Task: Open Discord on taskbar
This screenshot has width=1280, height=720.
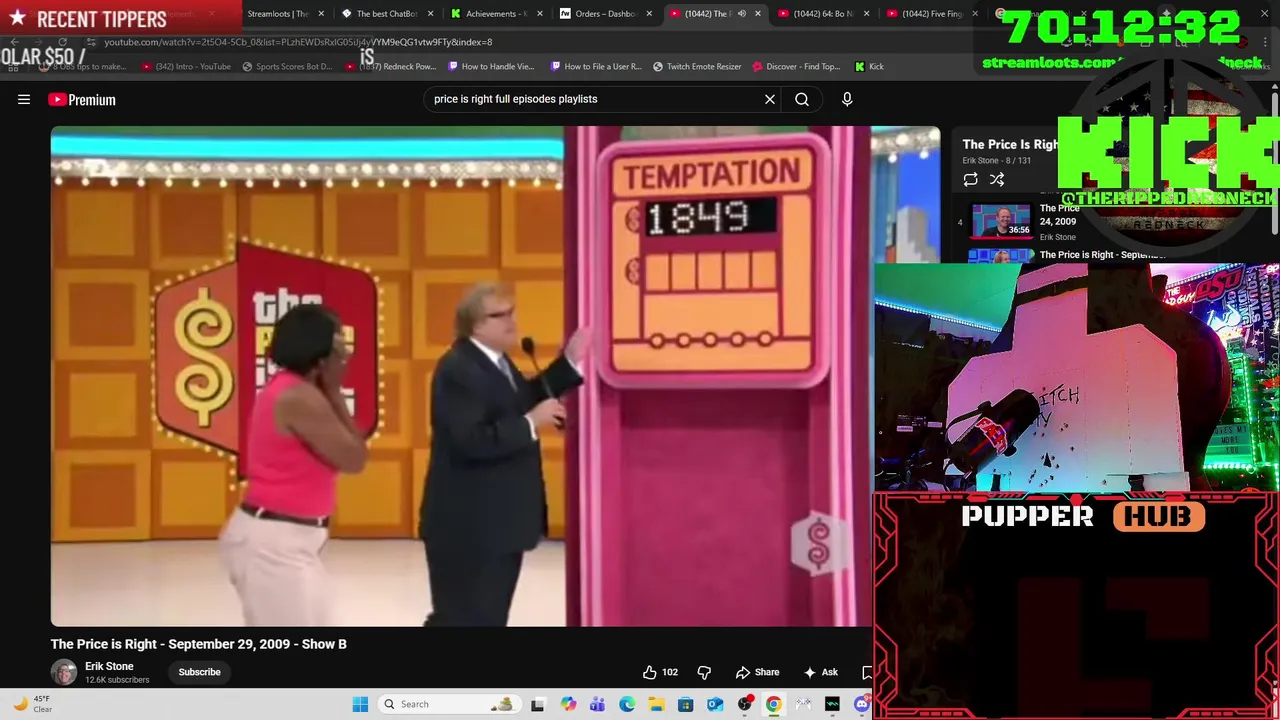Action: [x=862, y=704]
